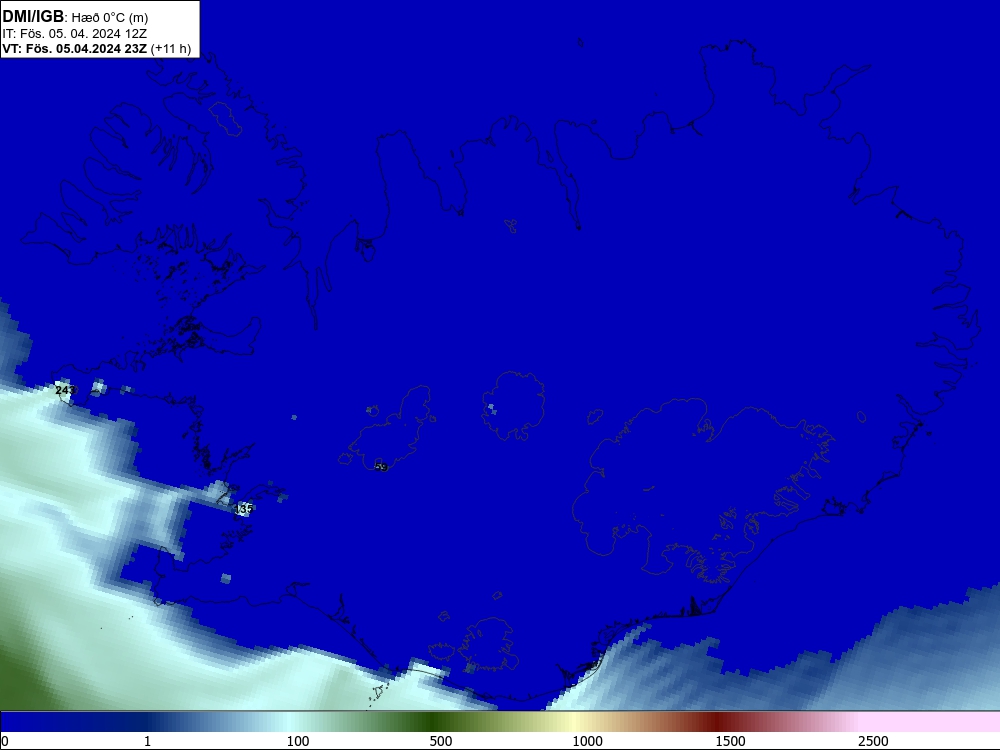
Task: Click the "DMI/IGB" title text
Action: click(x=33, y=17)
